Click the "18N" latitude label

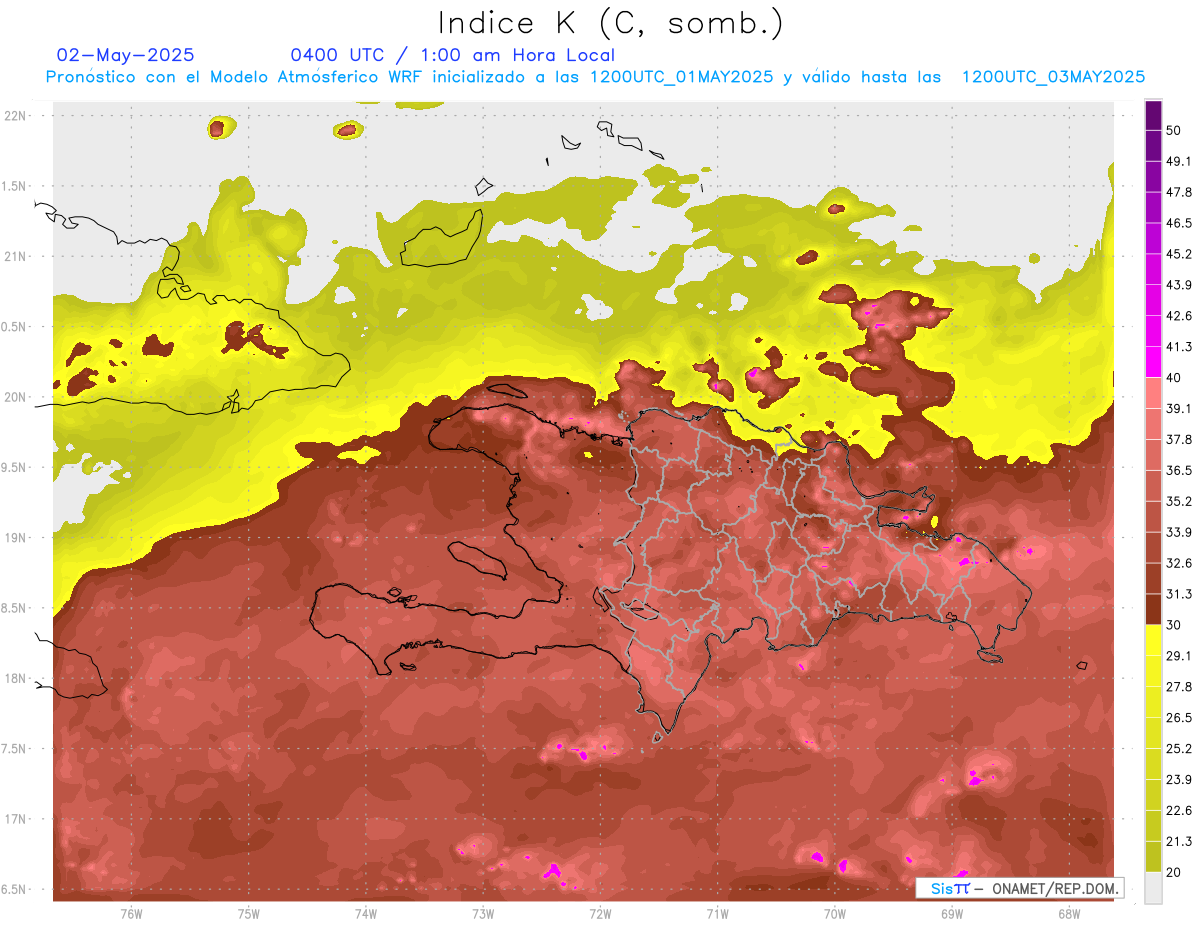click(14, 678)
